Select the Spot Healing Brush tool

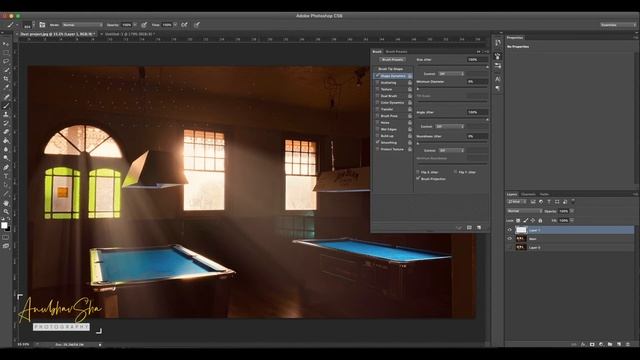[x=6, y=97]
